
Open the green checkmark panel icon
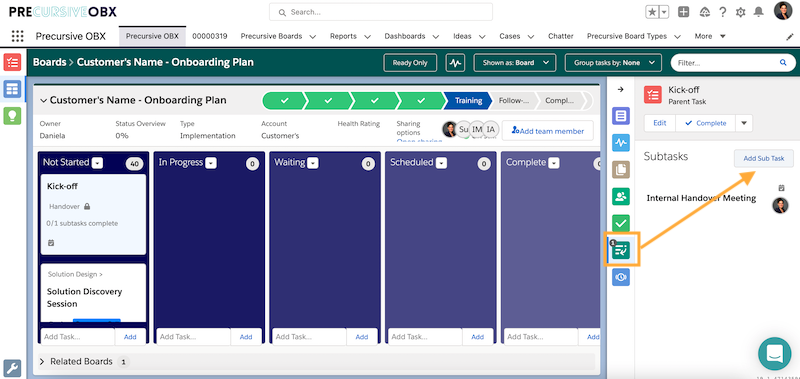tap(621, 223)
